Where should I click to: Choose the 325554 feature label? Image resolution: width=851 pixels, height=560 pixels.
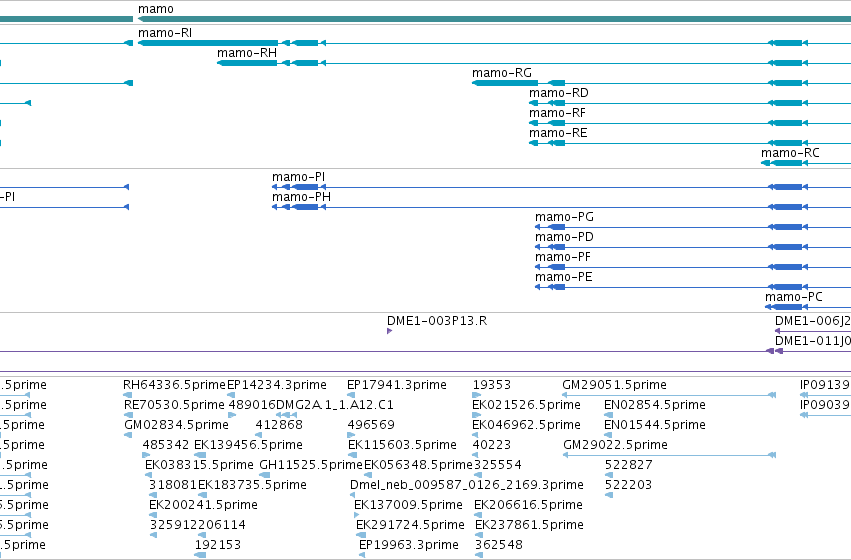pos(498,466)
